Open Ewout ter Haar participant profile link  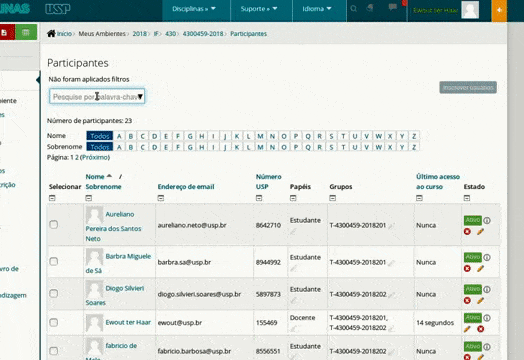click(x=128, y=322)
